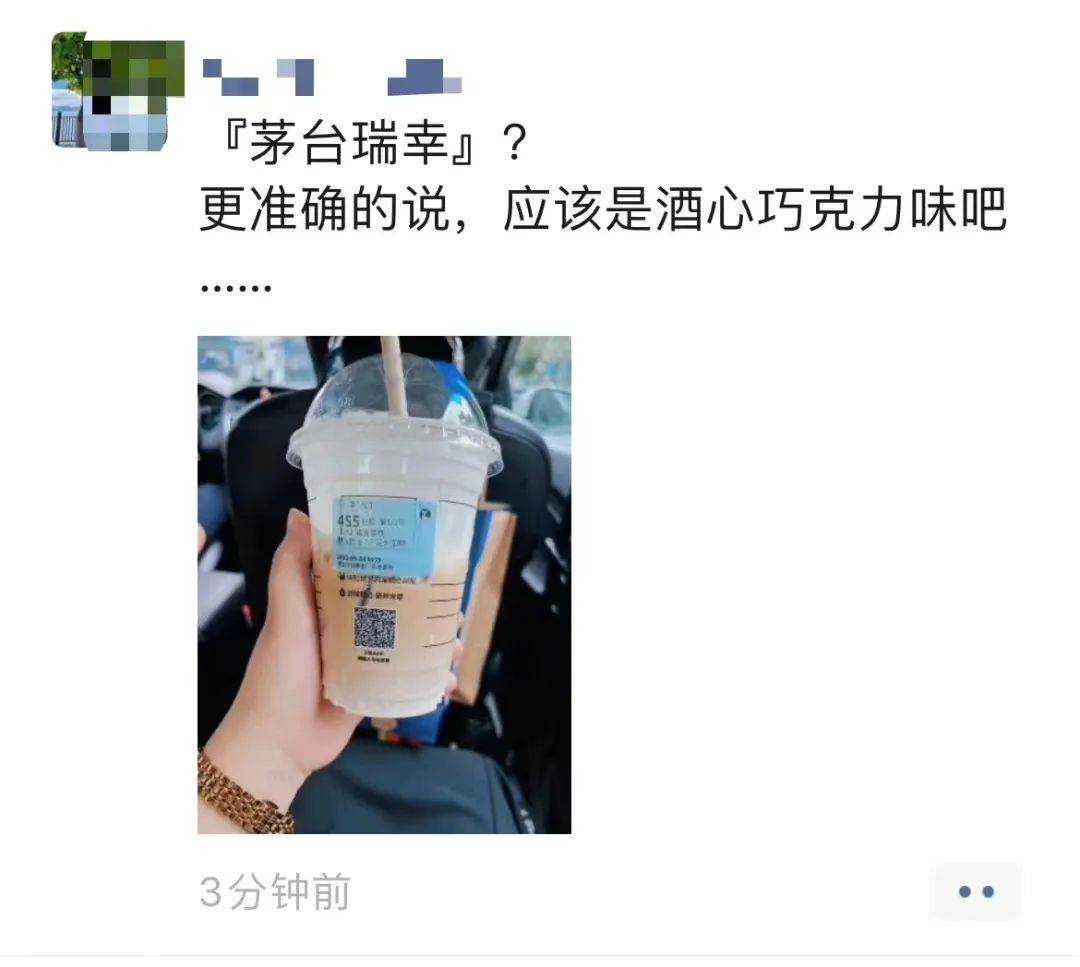
Task: Click the number 455 on the label
Action: pyautogui.click(x=349, y=522)
